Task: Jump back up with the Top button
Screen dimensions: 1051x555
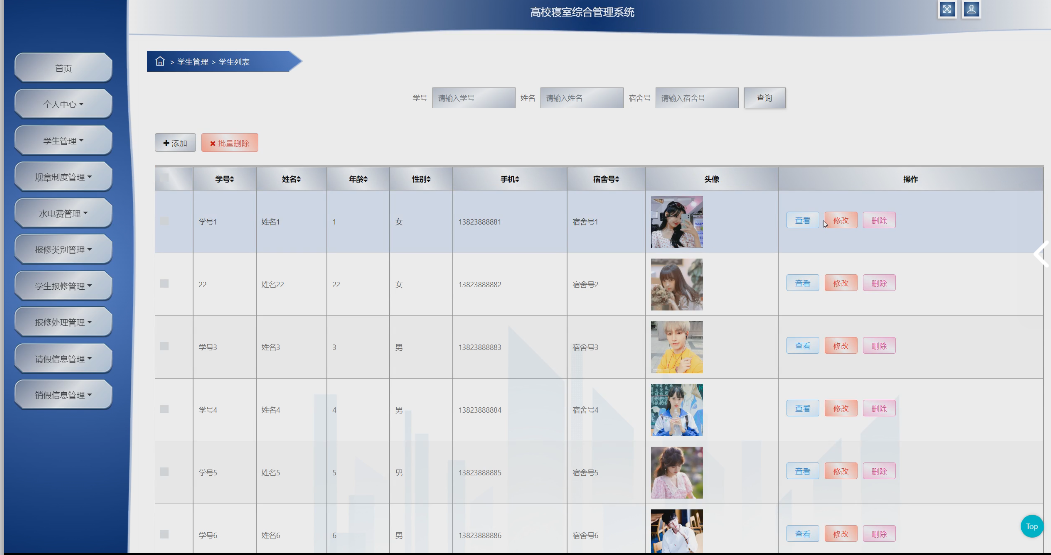Action: coord(1032,526)
